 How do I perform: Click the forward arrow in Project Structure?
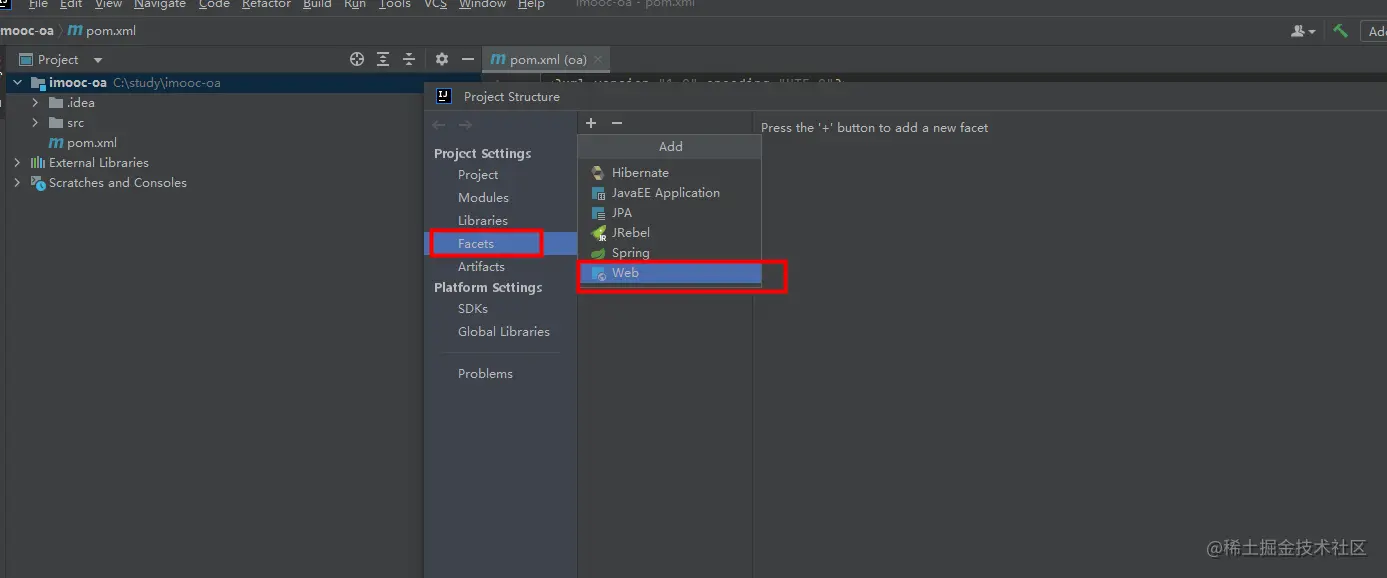coord(465,125)
